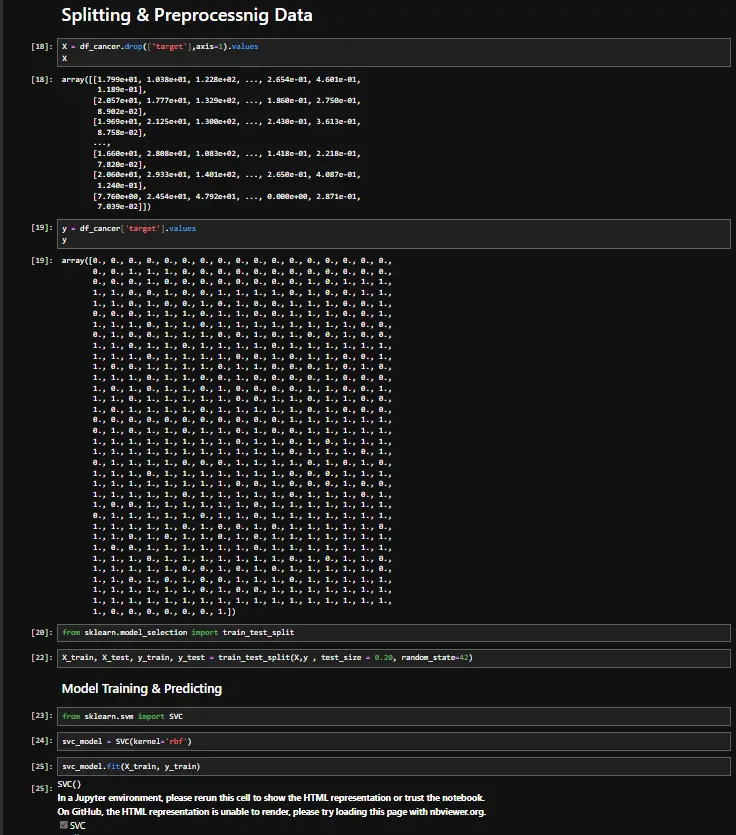Focus the X_train, X_test split code cell
The image size is (736, 835).
pyautogui.click(x=394, y=658)
